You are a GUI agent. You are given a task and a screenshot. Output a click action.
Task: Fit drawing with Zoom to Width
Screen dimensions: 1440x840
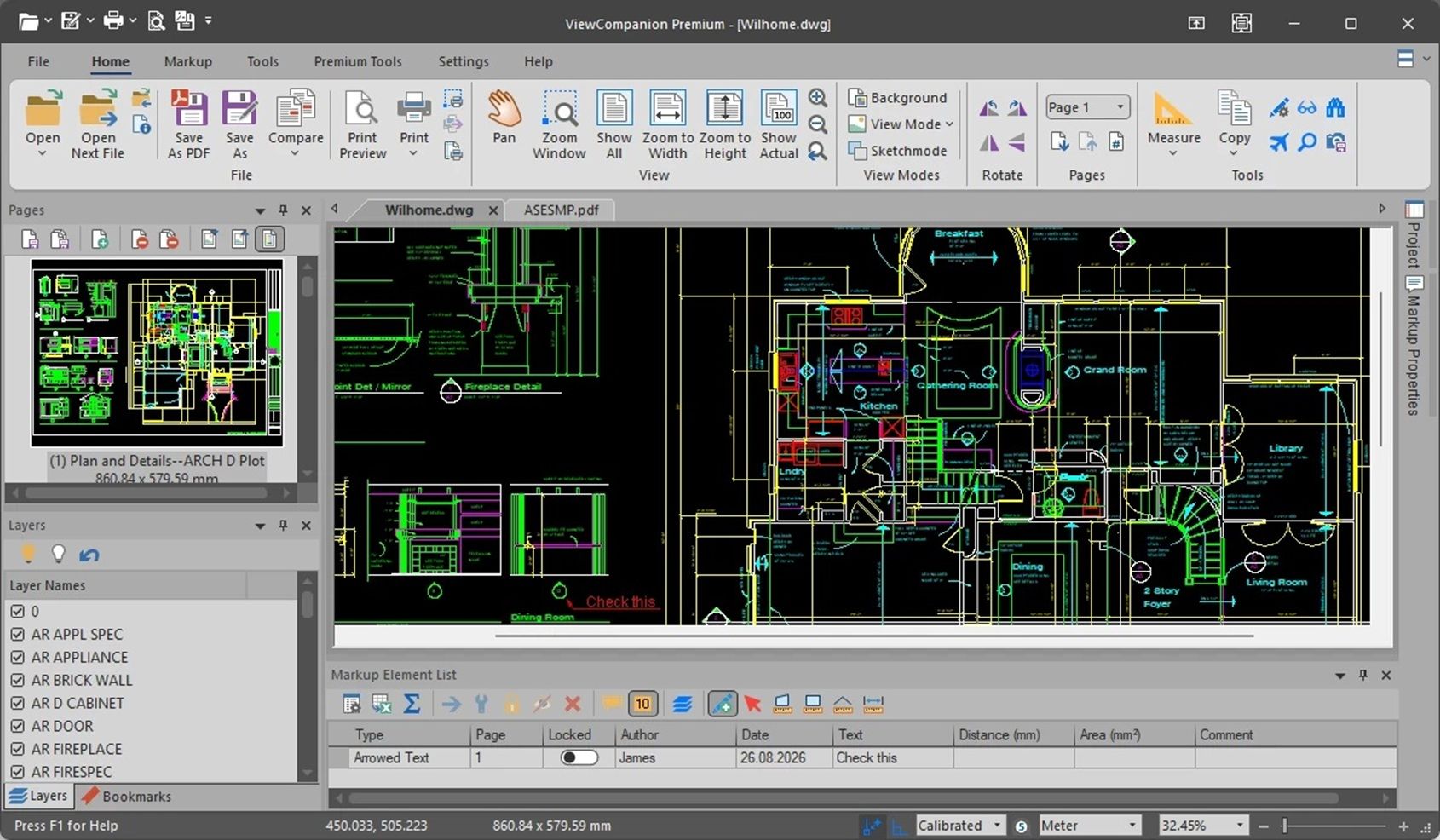pyautogui.click(x=667, y=124)
